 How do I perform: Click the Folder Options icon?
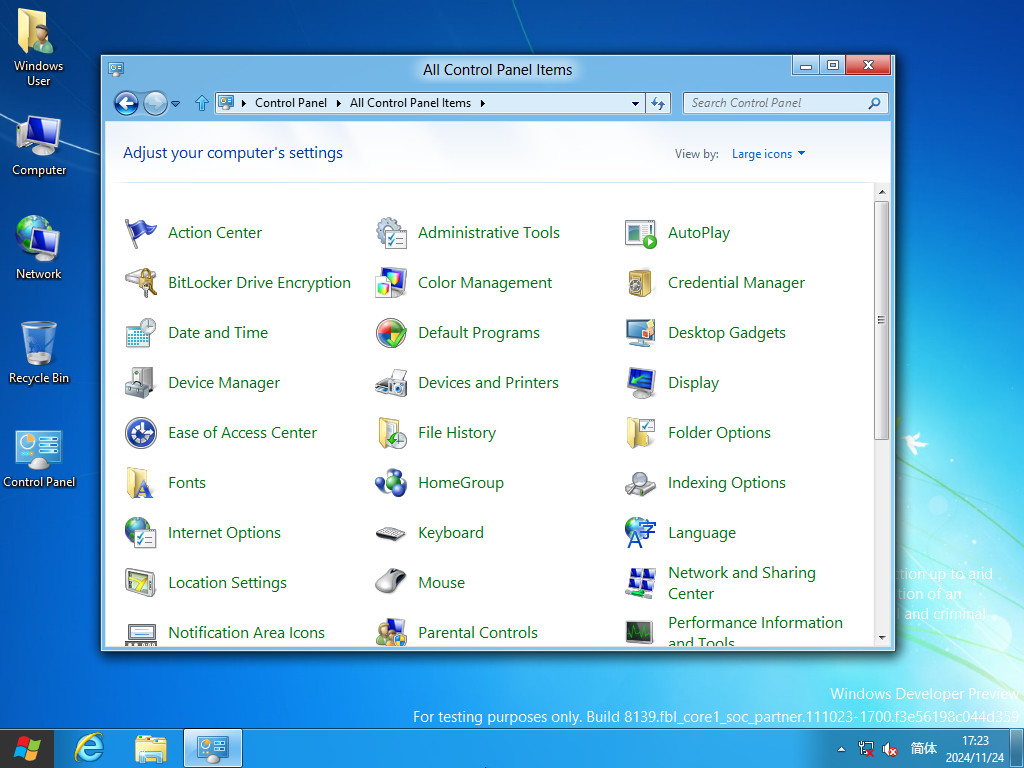(x=641, y=433)
